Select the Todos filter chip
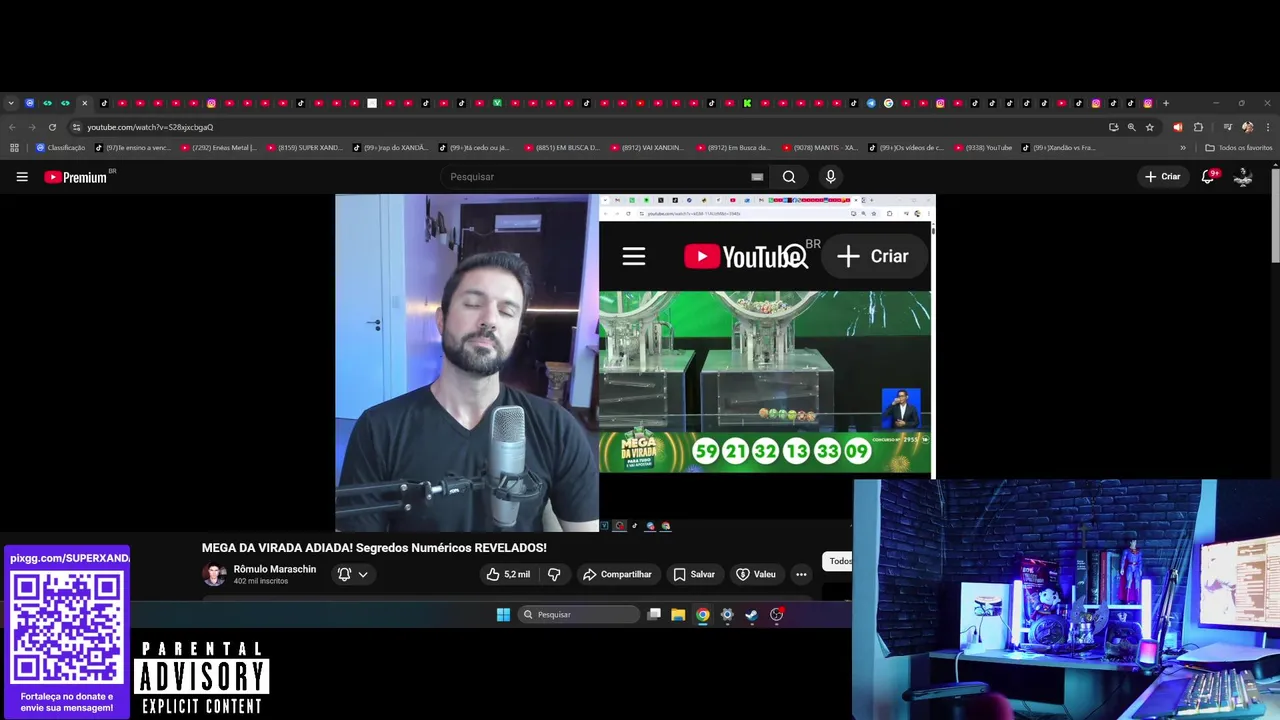The image size is (1280, 720). [838, 561]
